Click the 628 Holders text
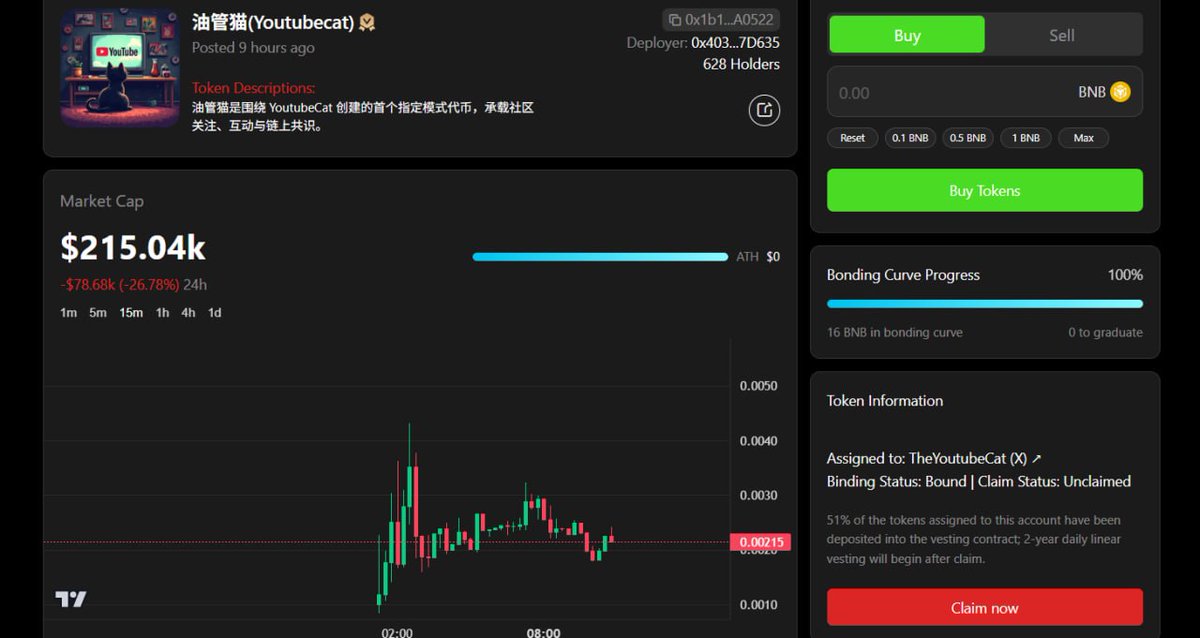 click(x=741, y=64)
